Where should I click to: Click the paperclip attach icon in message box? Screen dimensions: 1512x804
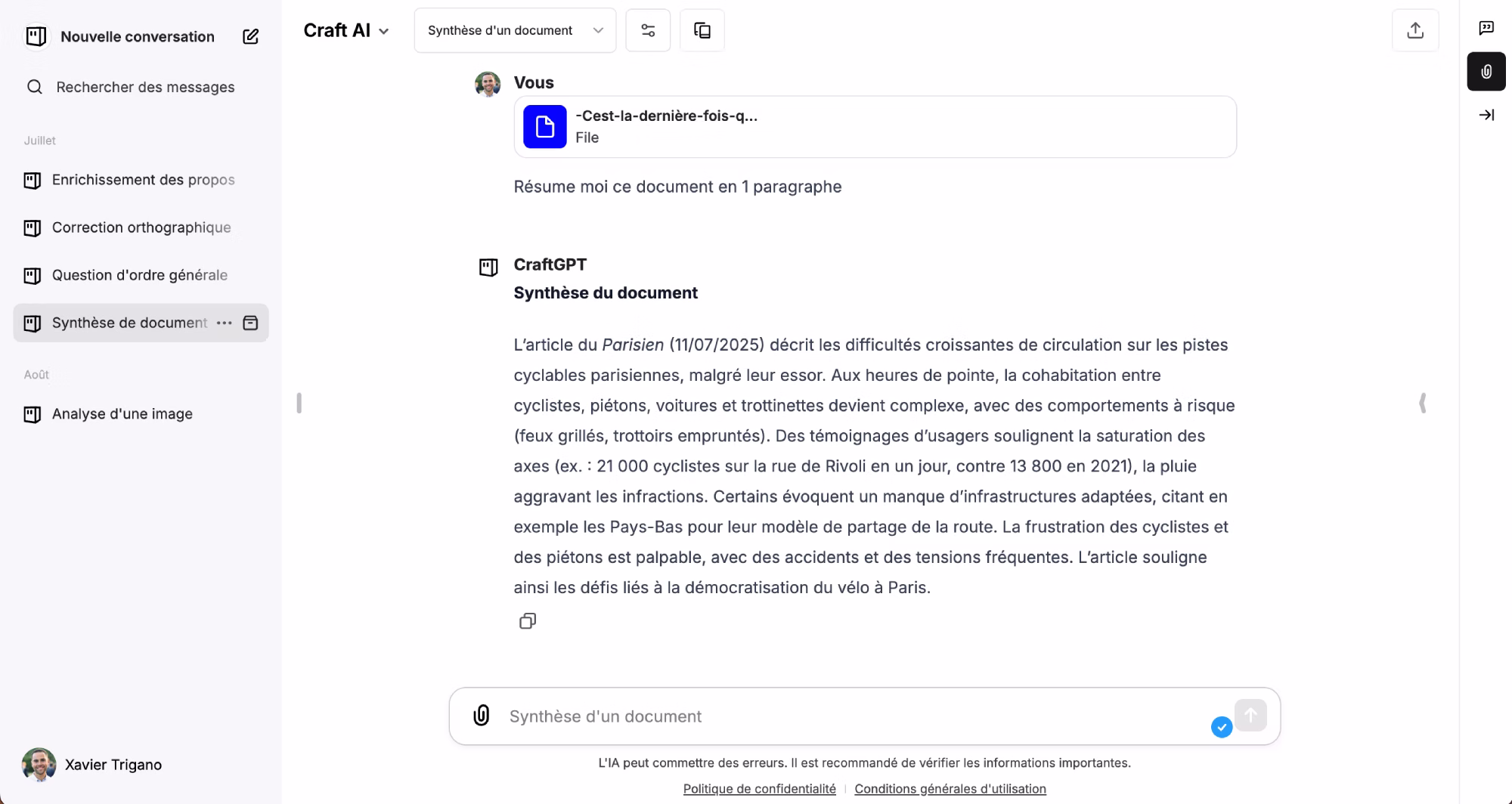482,716
